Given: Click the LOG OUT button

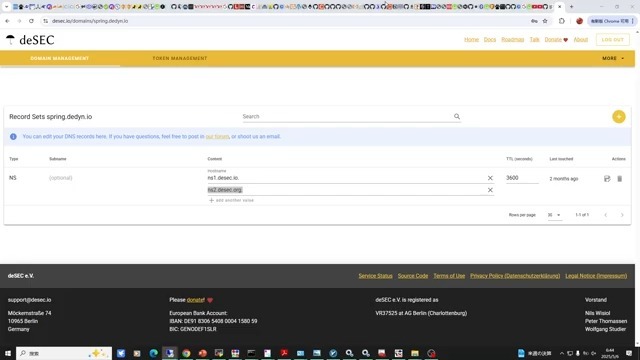Looking at the screenshot, I should 612,40.
